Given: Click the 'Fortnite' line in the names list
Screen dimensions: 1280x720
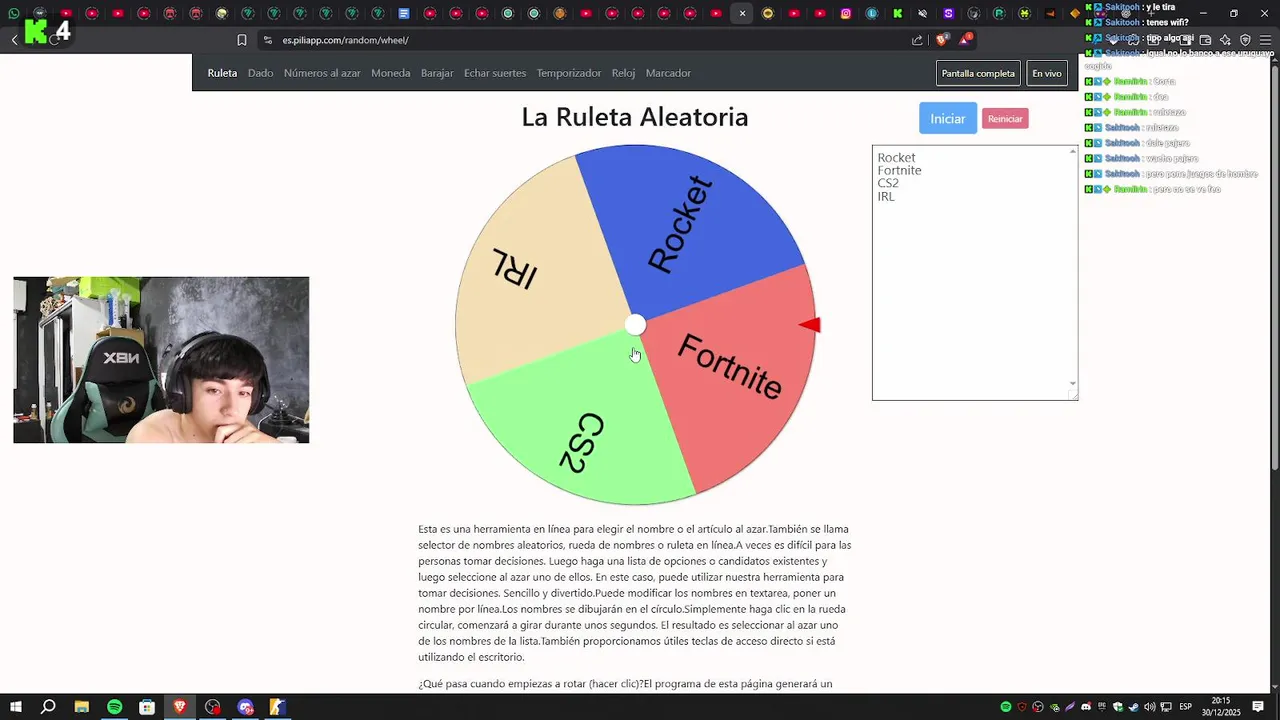Looking at the screenshot, I should (x=899, y=171).
